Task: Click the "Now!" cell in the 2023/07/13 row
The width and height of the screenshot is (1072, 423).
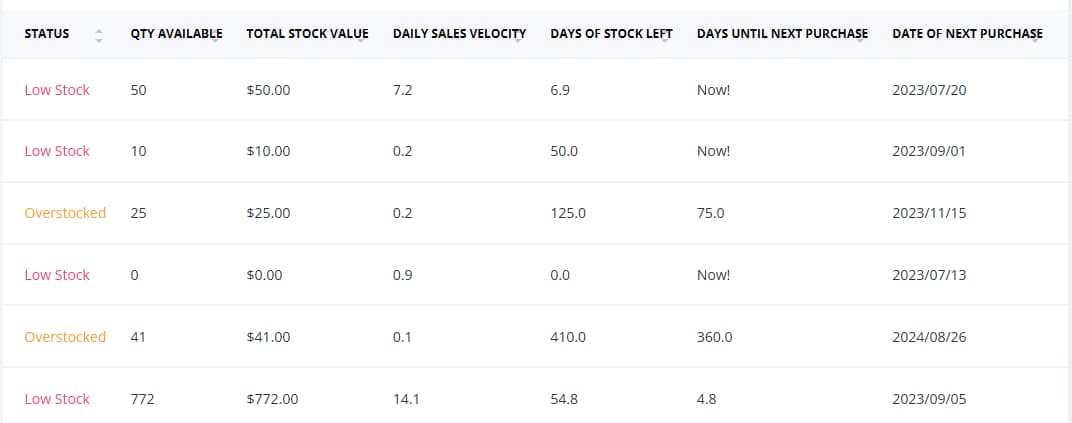Action: [x=713, y=275]
